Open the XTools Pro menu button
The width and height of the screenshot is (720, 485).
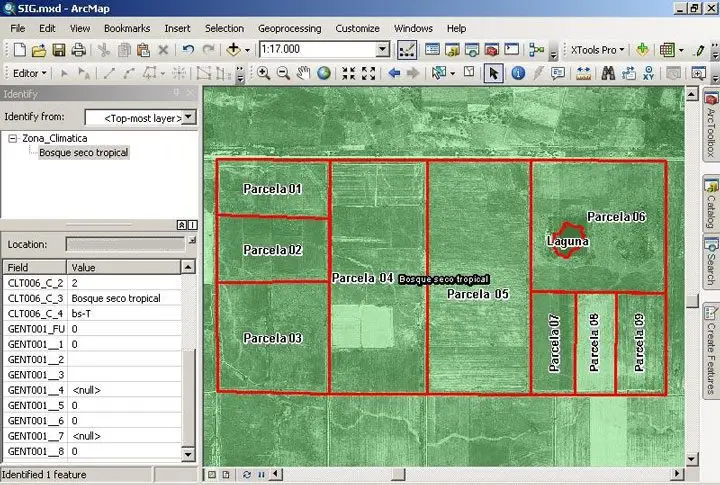(597, 50)
